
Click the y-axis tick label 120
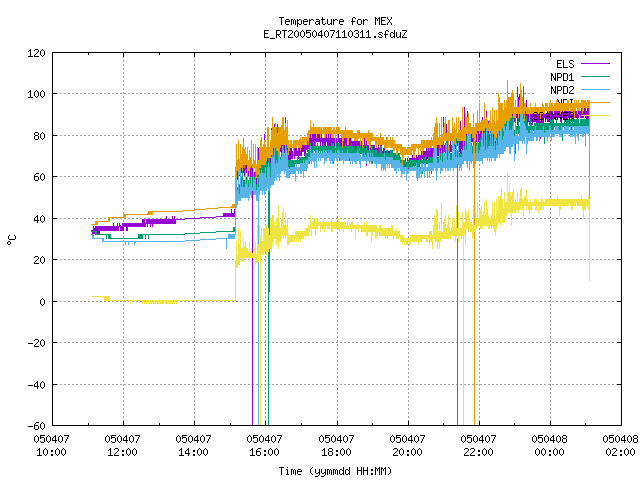point(36,53)
